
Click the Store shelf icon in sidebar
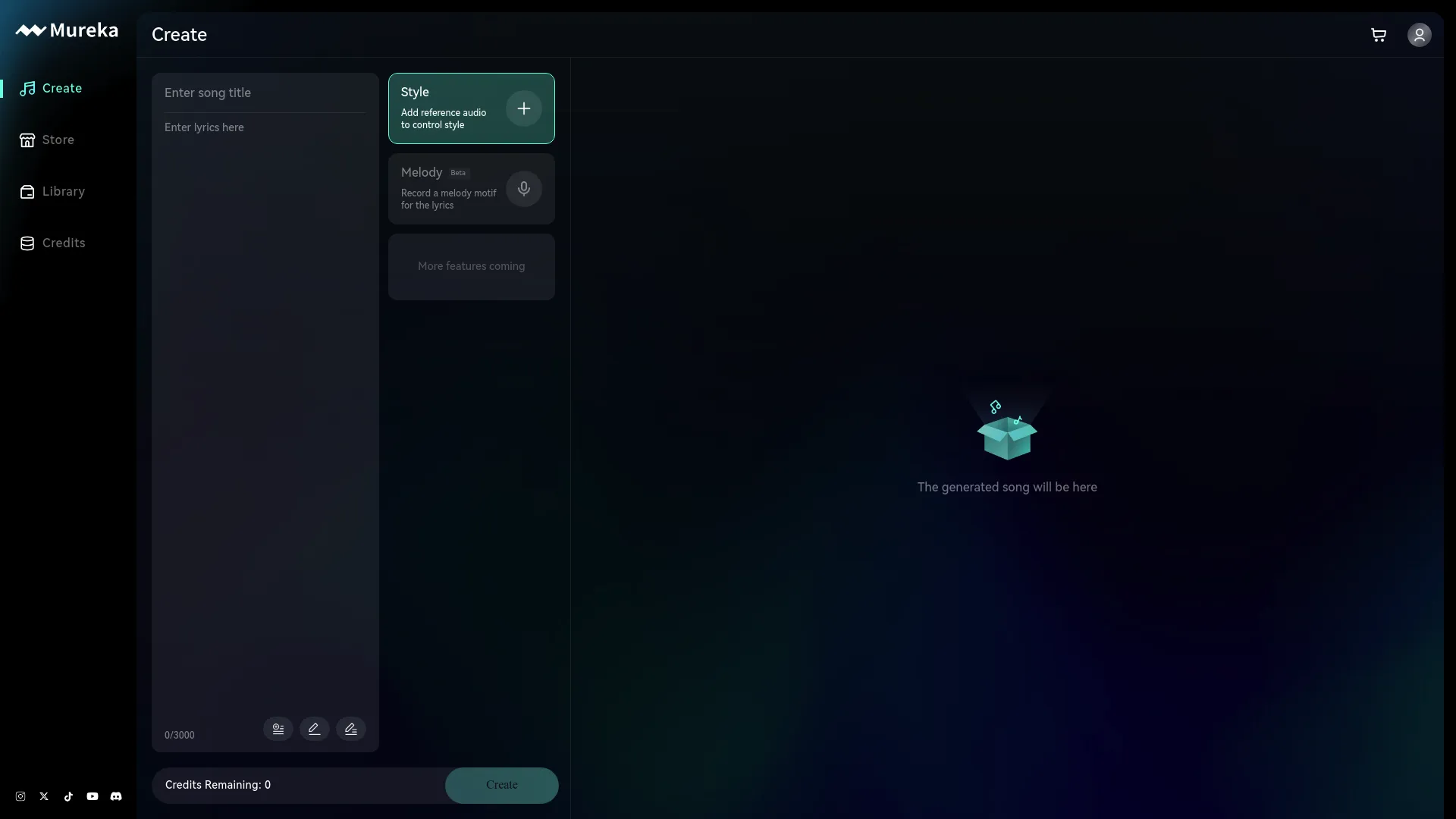coord(27,140)
